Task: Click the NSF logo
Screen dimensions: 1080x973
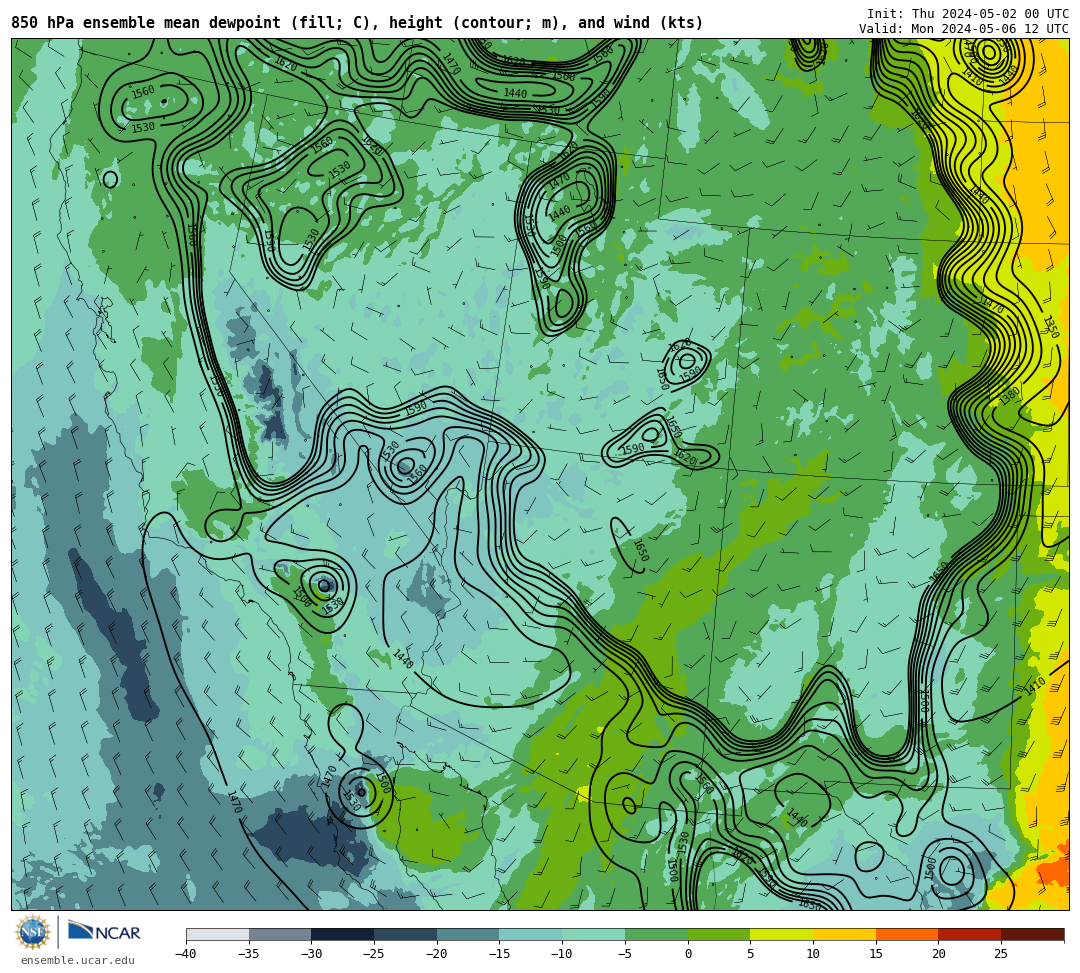Action: click(x=32, y=933)
